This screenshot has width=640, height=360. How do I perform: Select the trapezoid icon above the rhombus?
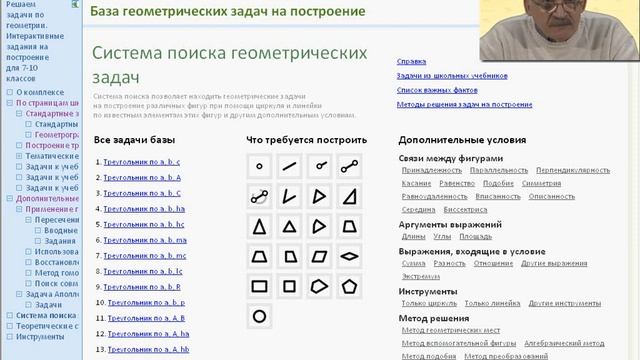pyautogui.click(x=349, y=227)
